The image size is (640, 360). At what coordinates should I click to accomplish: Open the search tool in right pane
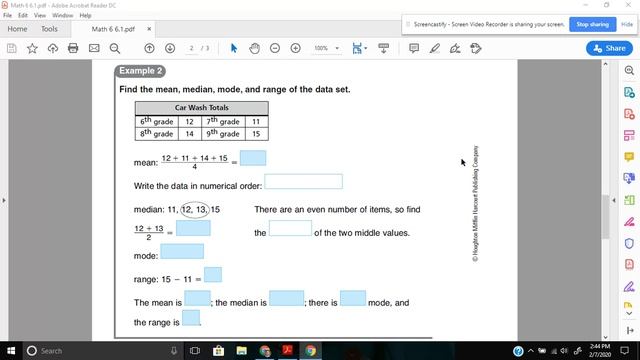pos(629,71)
